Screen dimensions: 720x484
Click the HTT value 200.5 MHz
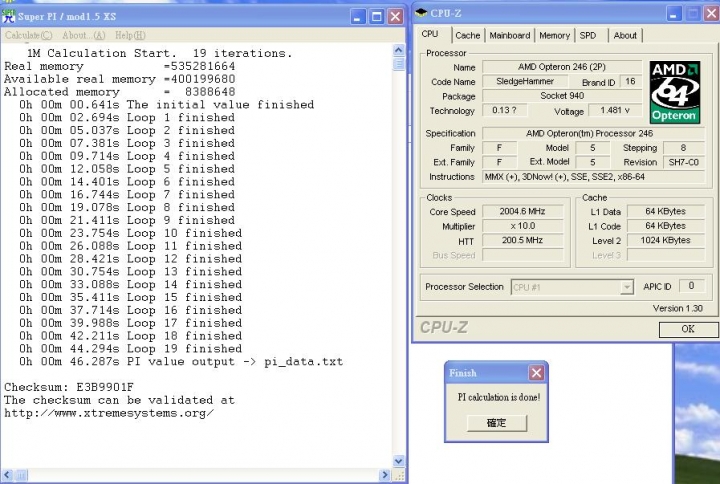click(x=523, y=240)
